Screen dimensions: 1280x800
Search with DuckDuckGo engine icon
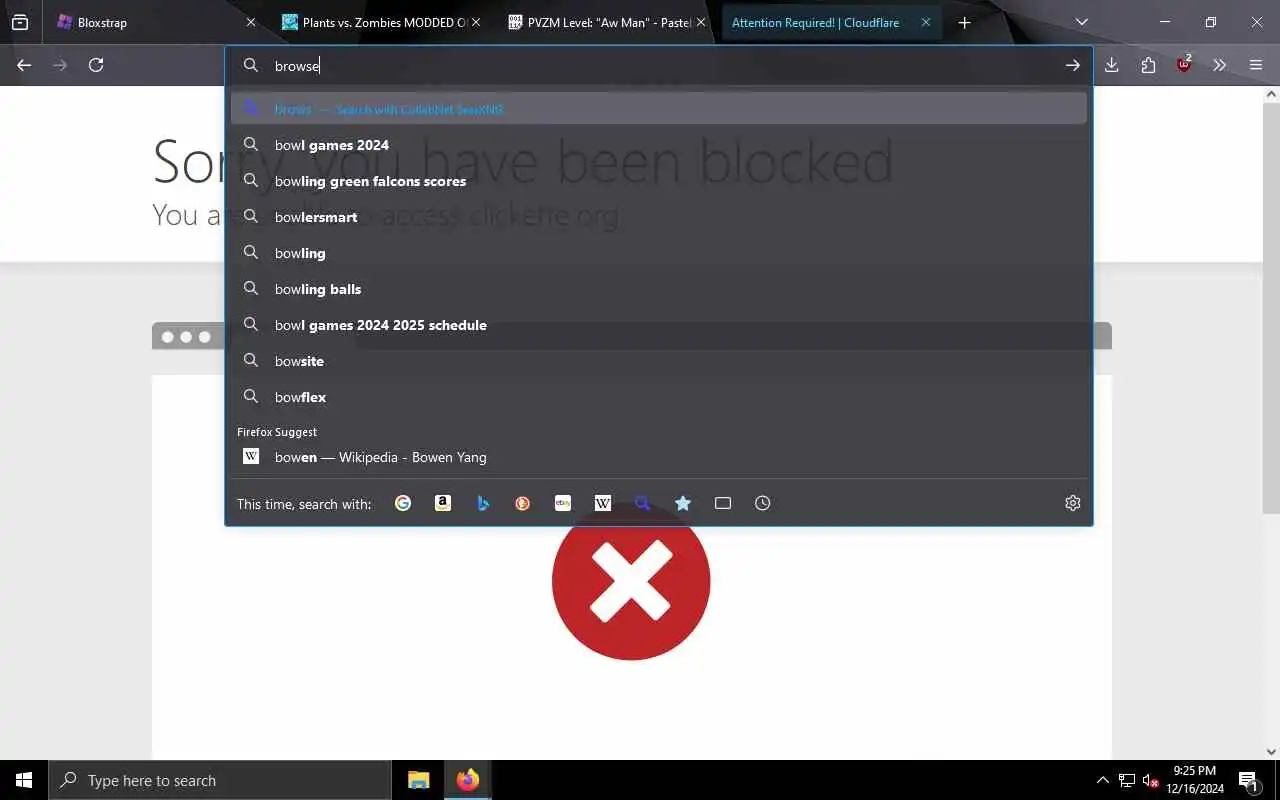(523, 503)
